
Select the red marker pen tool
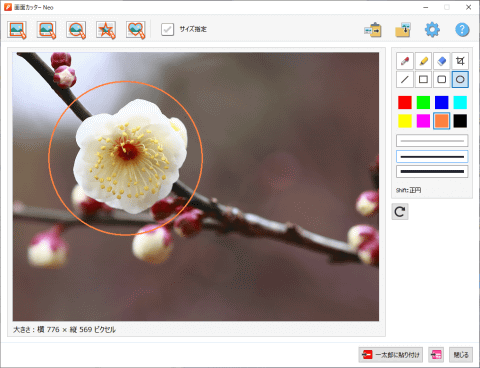point(405,61)
